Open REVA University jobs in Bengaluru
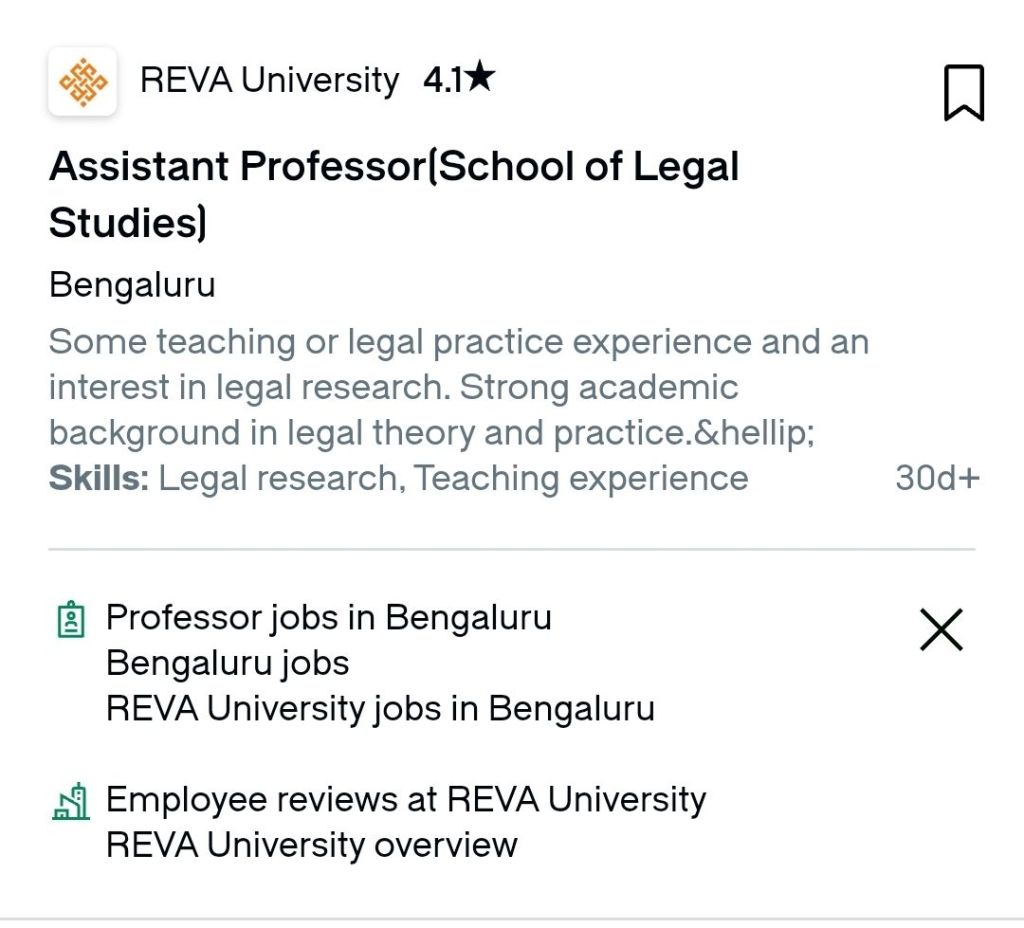Image resolution: width=1024 pixels, height=928 pixels. [380, 709]
